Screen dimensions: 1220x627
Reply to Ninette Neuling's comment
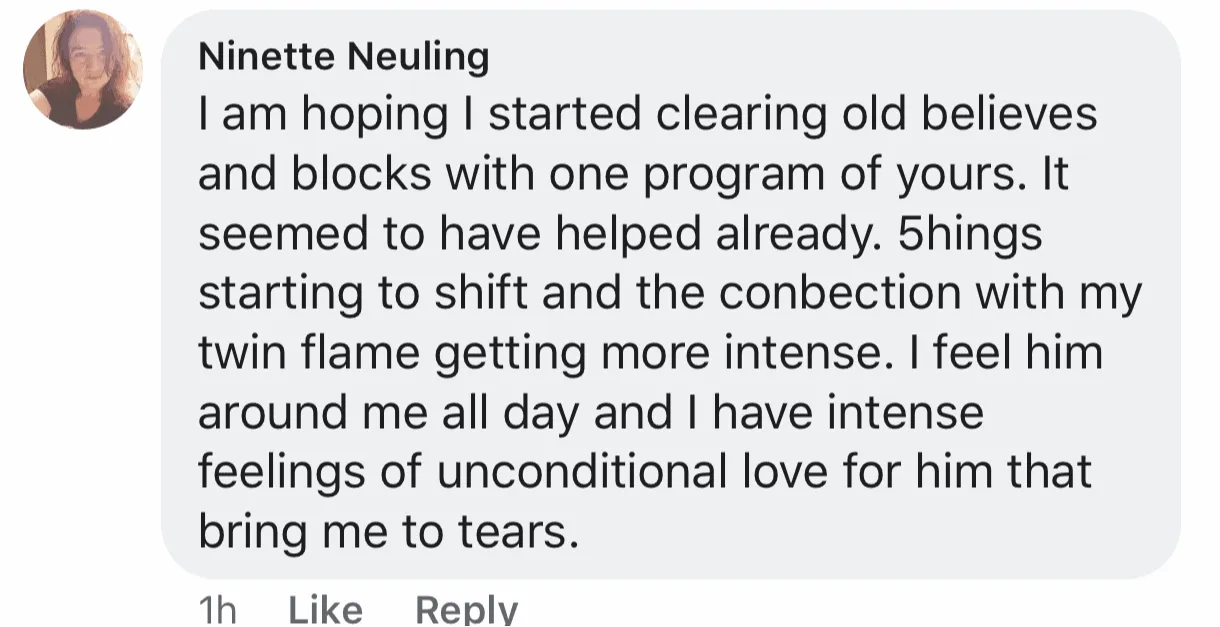[x=466, y=609]
